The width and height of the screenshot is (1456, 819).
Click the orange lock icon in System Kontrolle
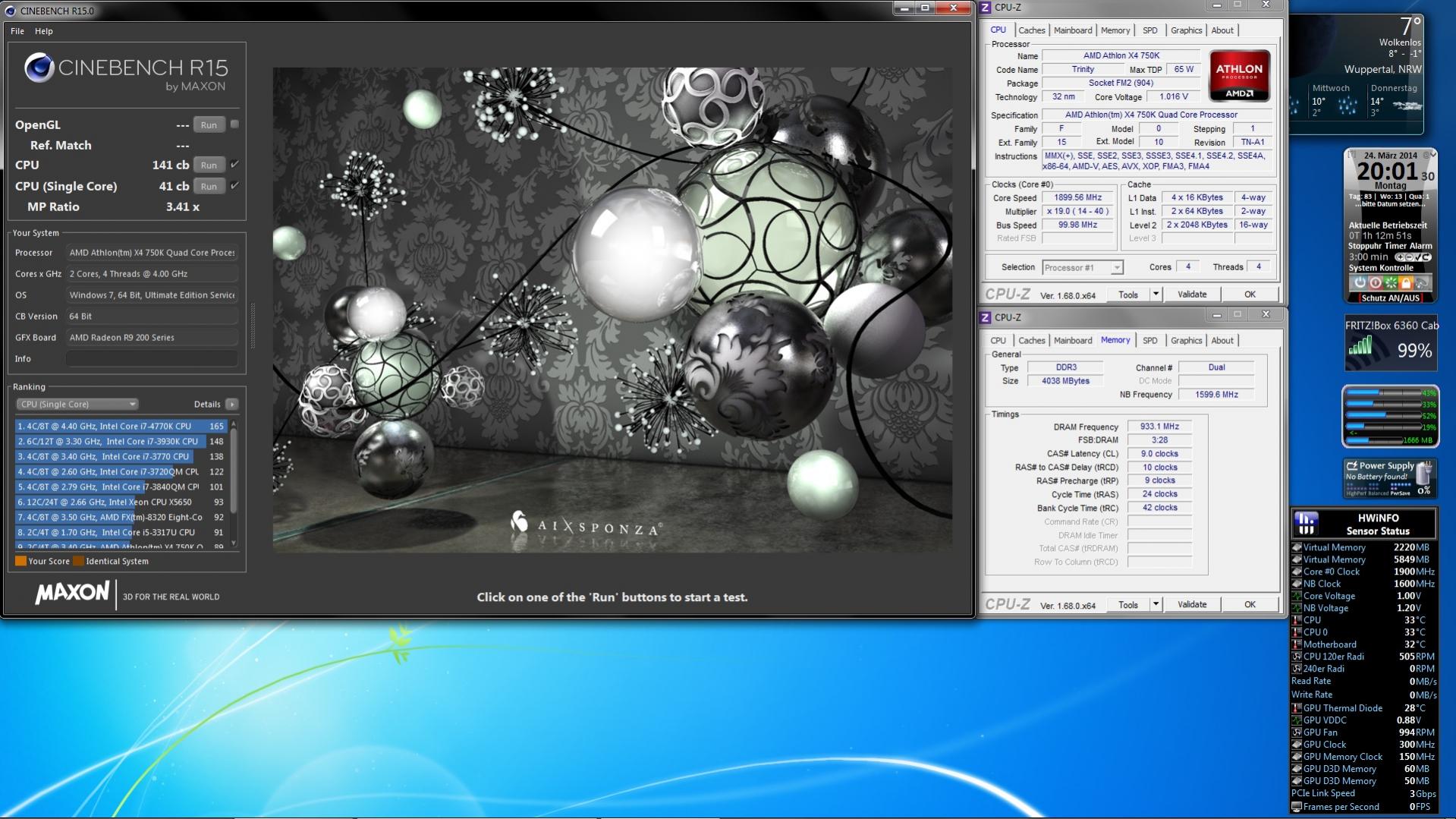click(x=1406, y=282)
